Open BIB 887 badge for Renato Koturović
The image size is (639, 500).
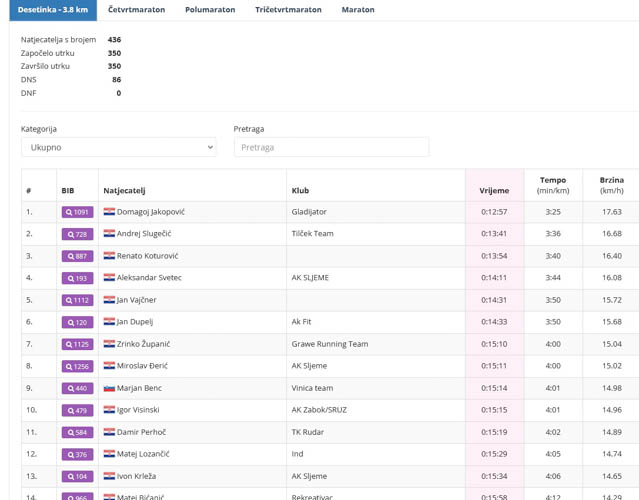(77, 256)
